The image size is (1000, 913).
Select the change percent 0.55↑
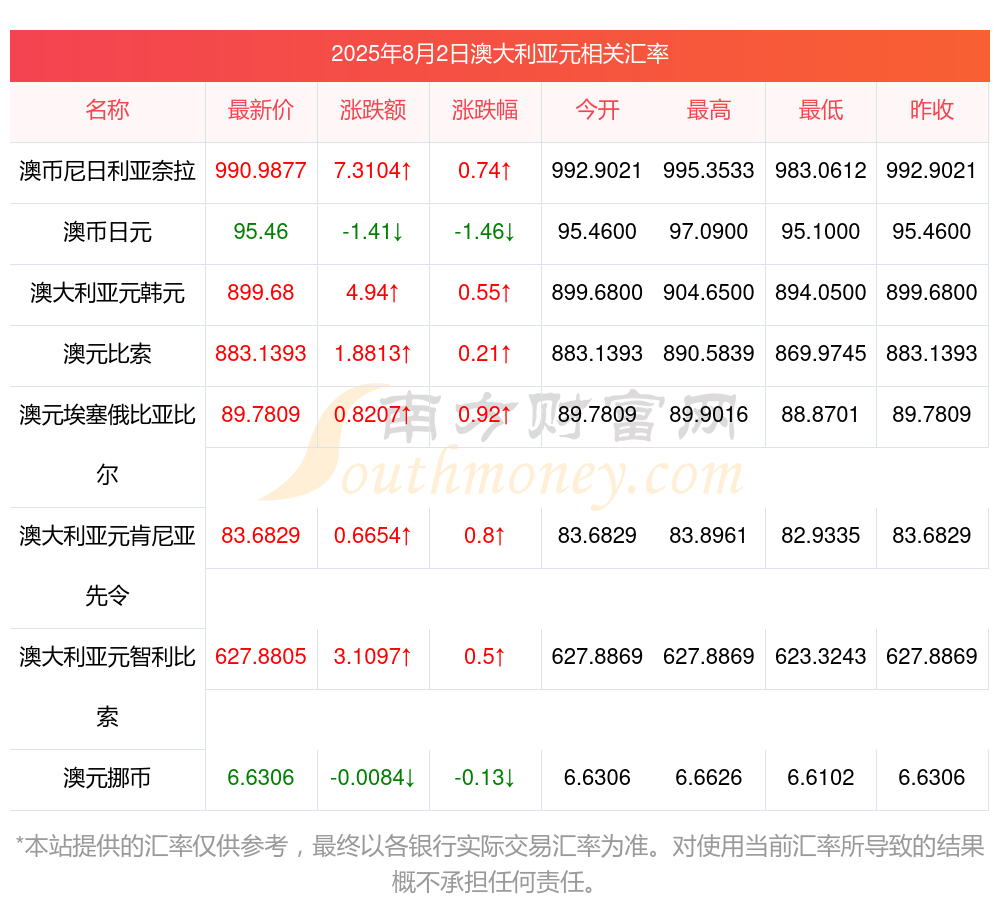(x=485, y=293)
